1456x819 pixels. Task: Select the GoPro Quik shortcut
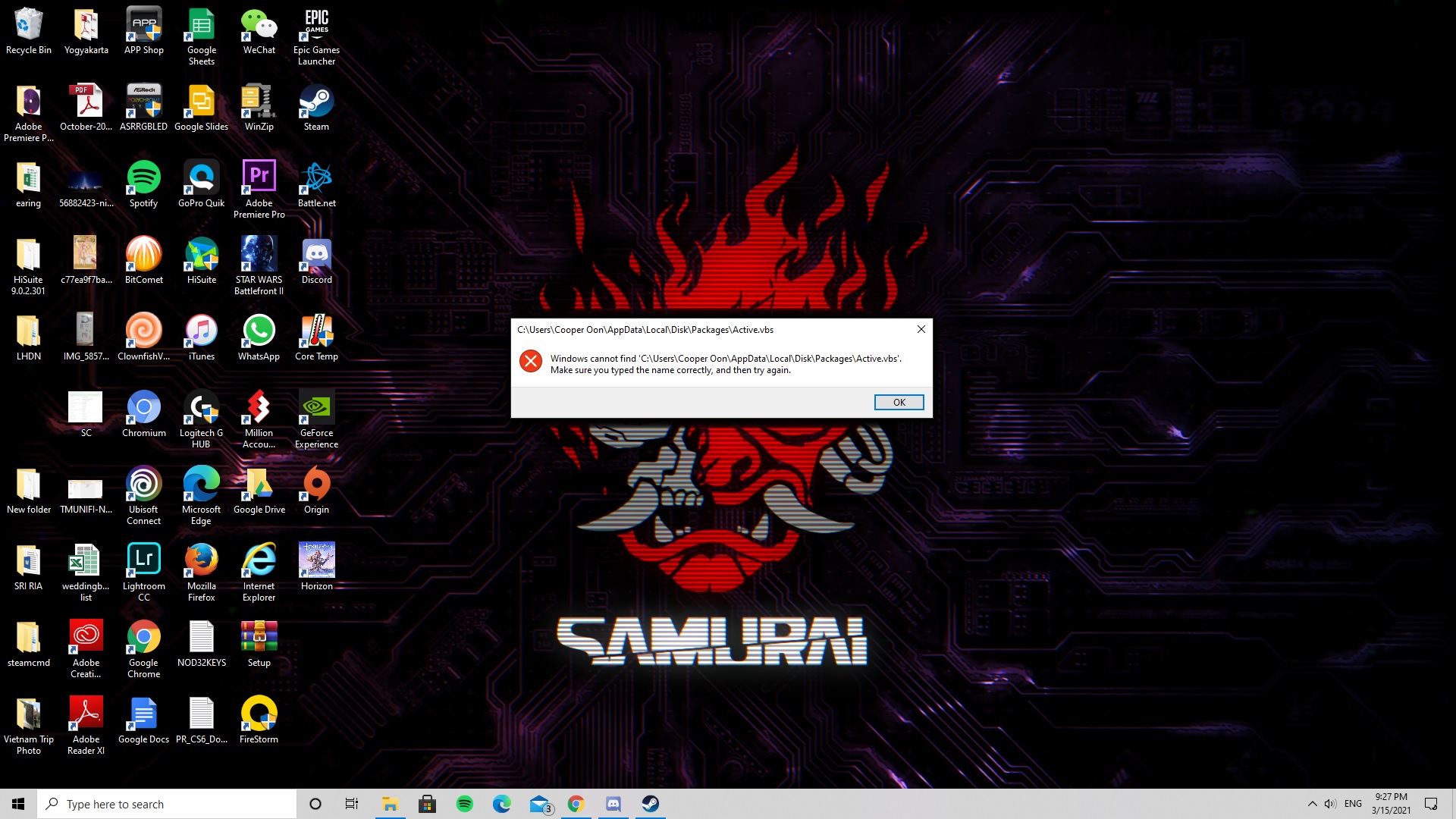(201, 185)
